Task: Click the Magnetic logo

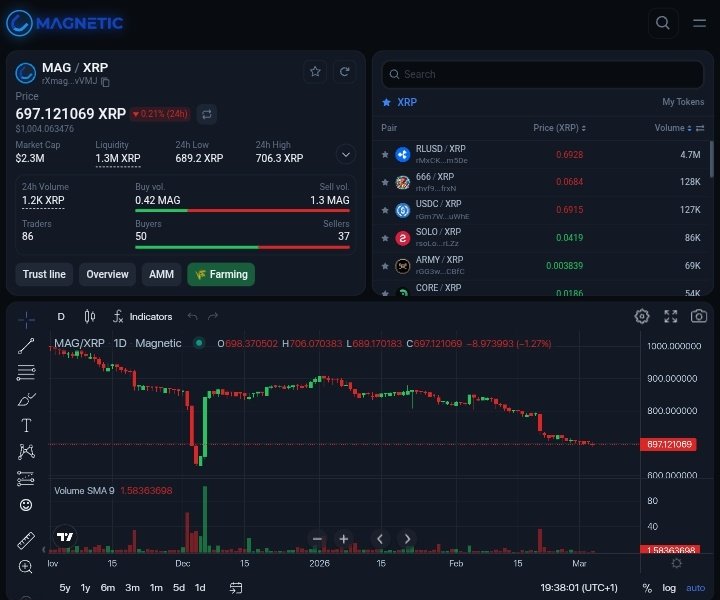Action: tap(65, 23)
